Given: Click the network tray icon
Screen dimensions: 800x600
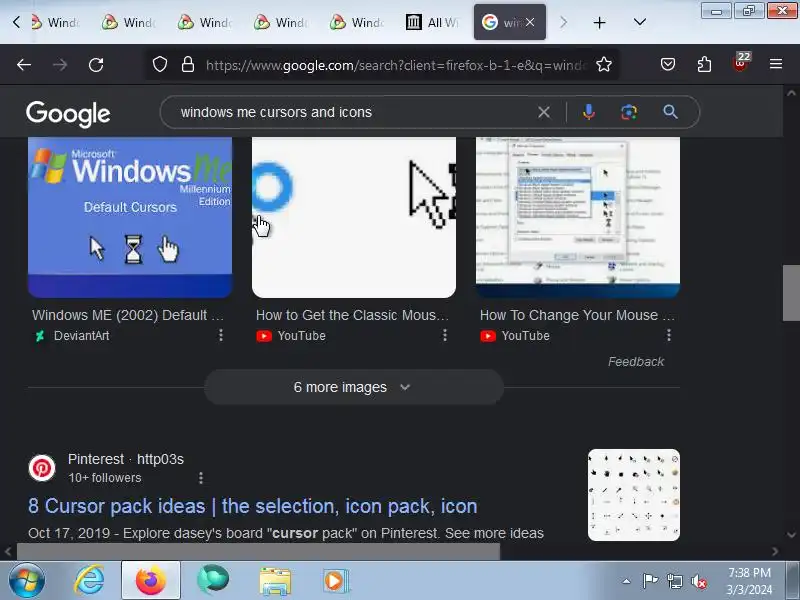Looking at the screenshot, I should 674,581.
